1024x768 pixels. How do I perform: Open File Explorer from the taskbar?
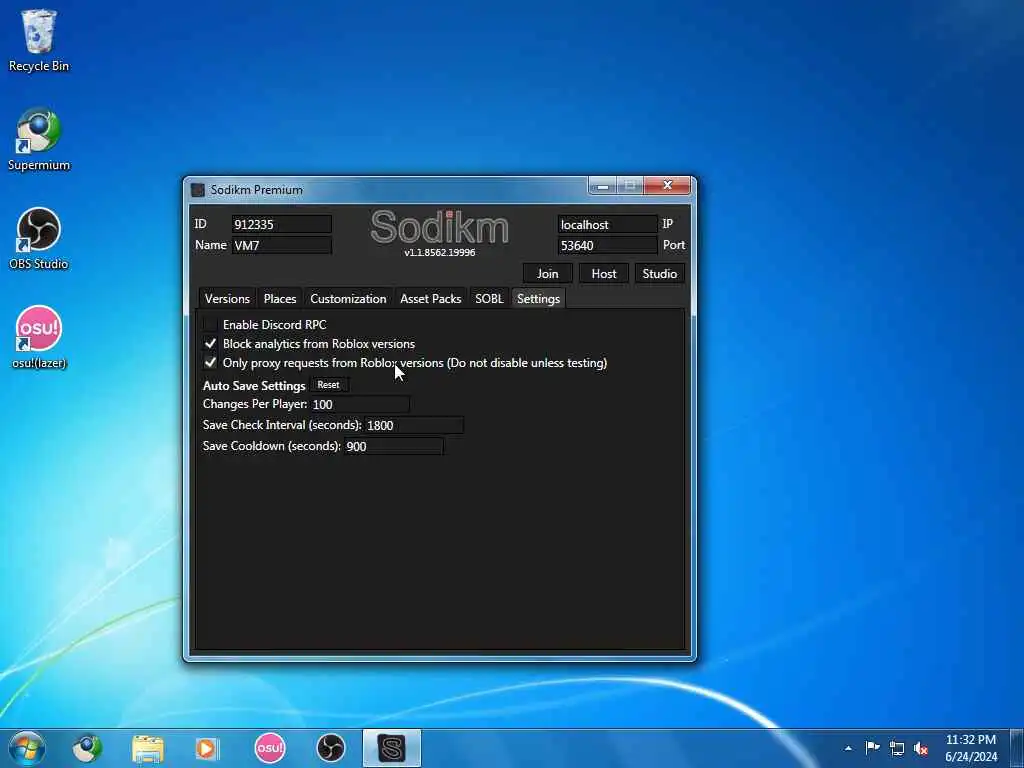click(x=148, y=748)
